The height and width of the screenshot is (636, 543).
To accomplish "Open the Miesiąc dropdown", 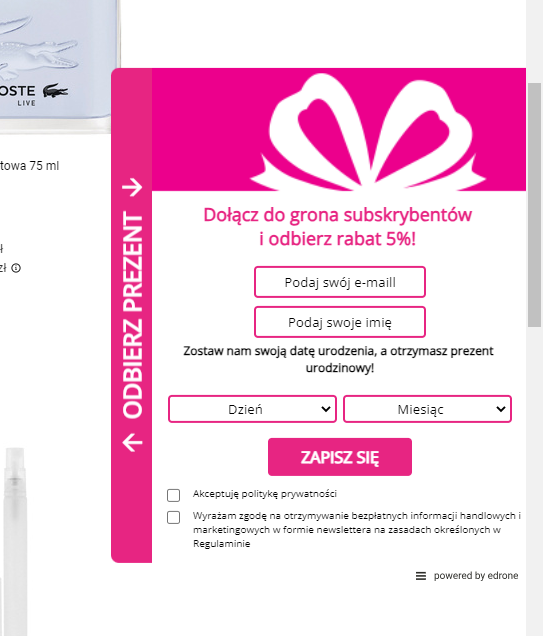I will pos(427,409).
